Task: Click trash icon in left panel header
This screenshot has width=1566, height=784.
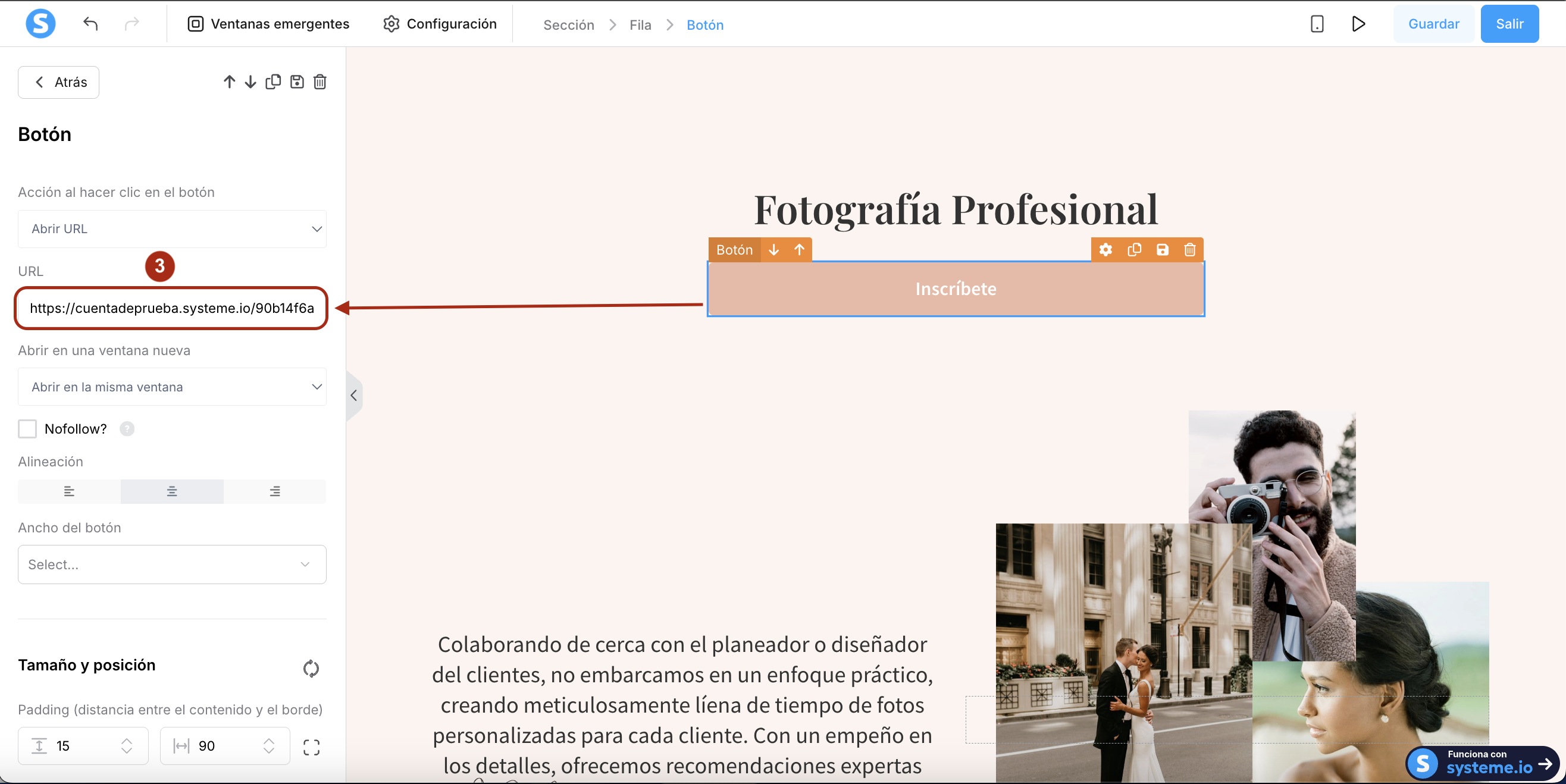Action: [320, 81]
